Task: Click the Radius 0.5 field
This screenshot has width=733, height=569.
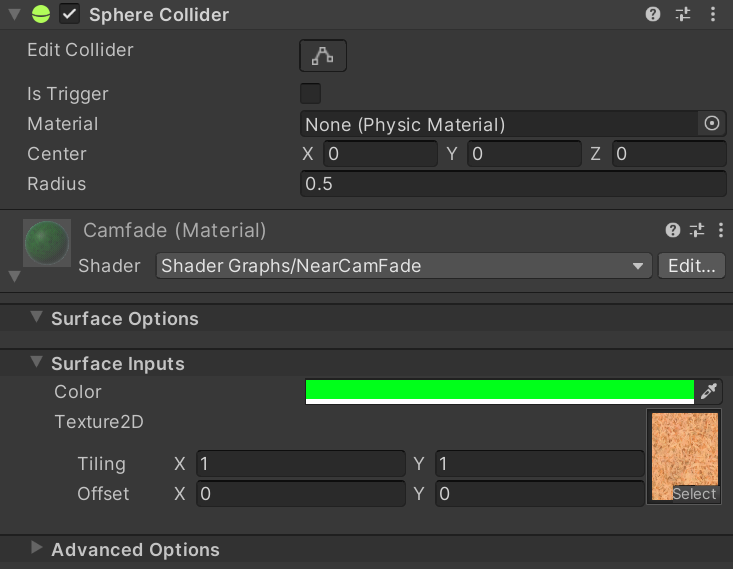Action: (513, 184)
